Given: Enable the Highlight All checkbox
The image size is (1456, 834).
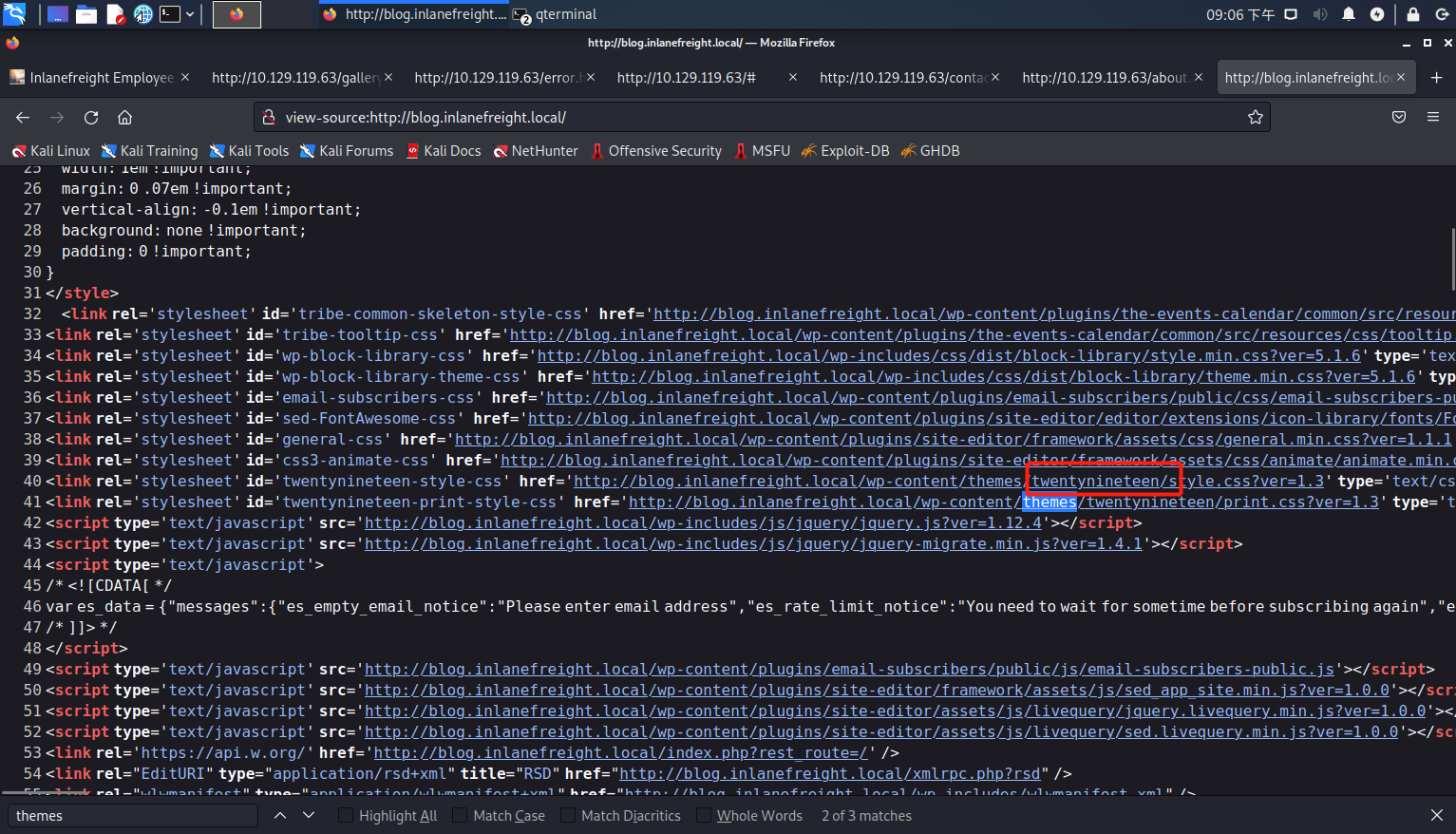Looking at the screenshot, I should click(x=346, y=816).
